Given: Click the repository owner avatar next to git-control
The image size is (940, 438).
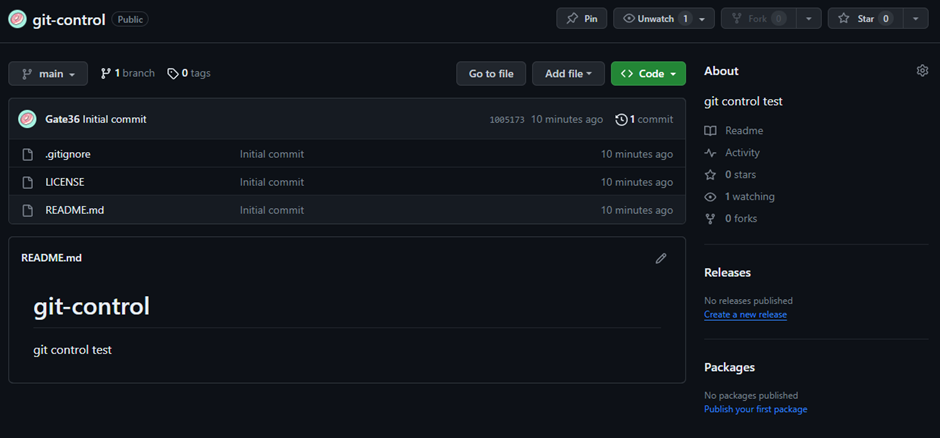Looking at the screenshot, I should [17, 19].
